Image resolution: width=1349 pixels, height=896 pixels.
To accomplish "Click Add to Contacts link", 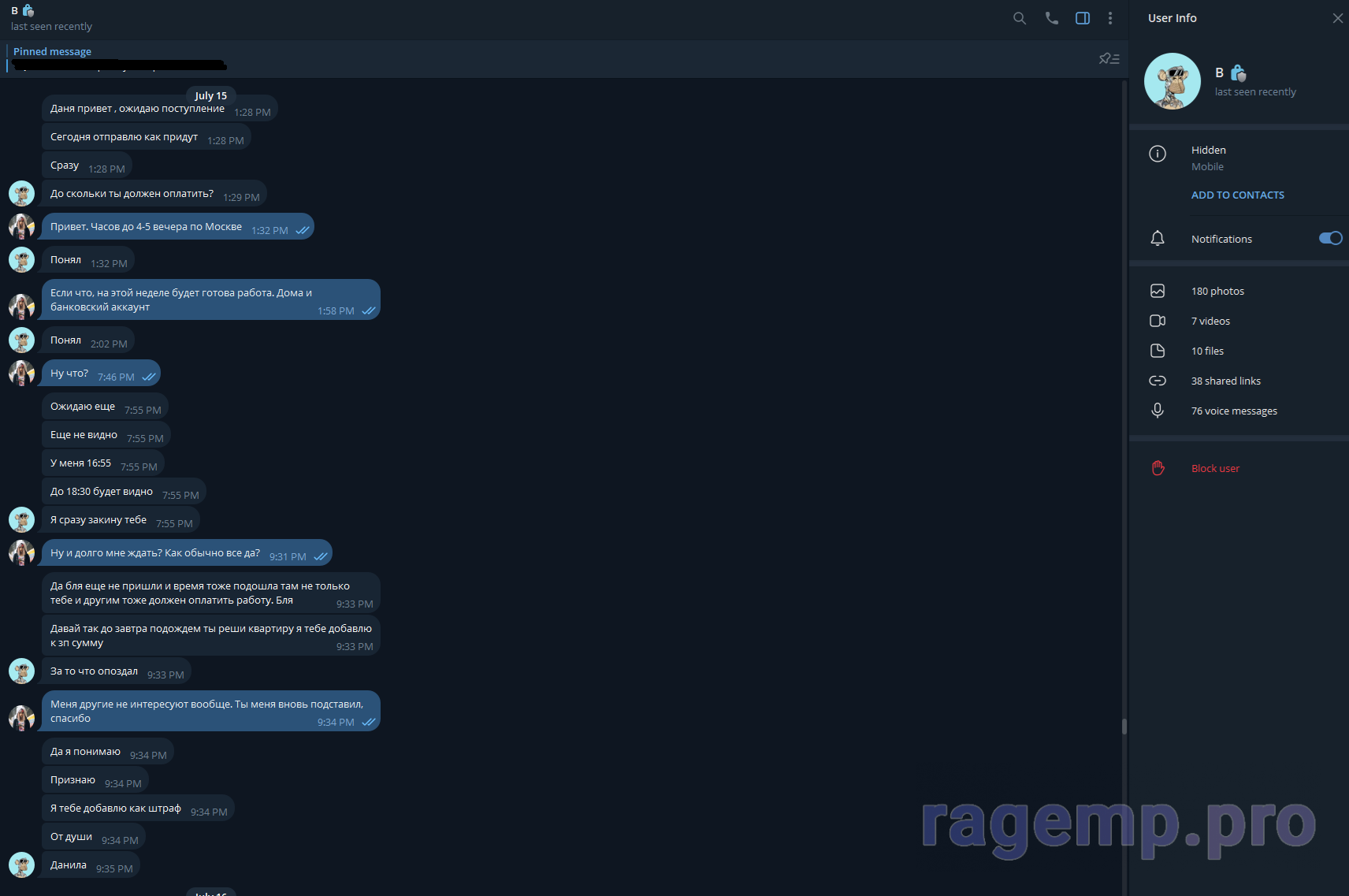I will (1237, 195).
